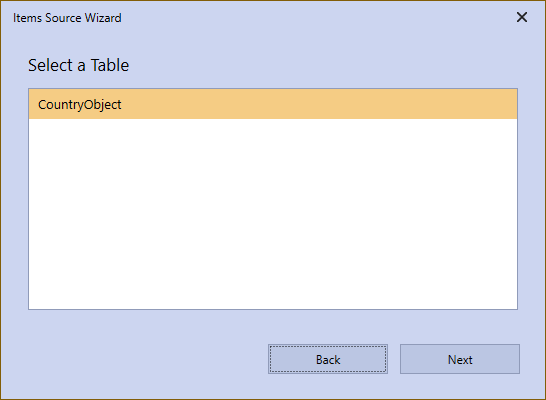The height and width of the screenshot is (400, 546).
Task: Click the Items Source Wizard title text
Action: 67,18
